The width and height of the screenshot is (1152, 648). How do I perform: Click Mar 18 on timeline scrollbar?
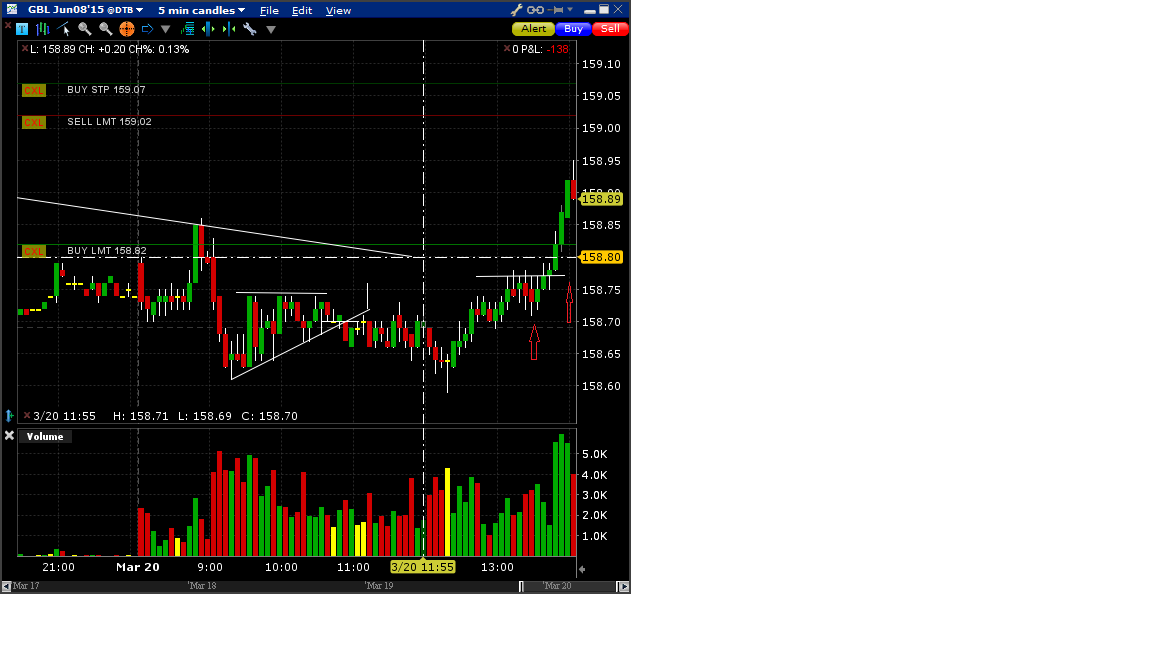coord(202,586)
